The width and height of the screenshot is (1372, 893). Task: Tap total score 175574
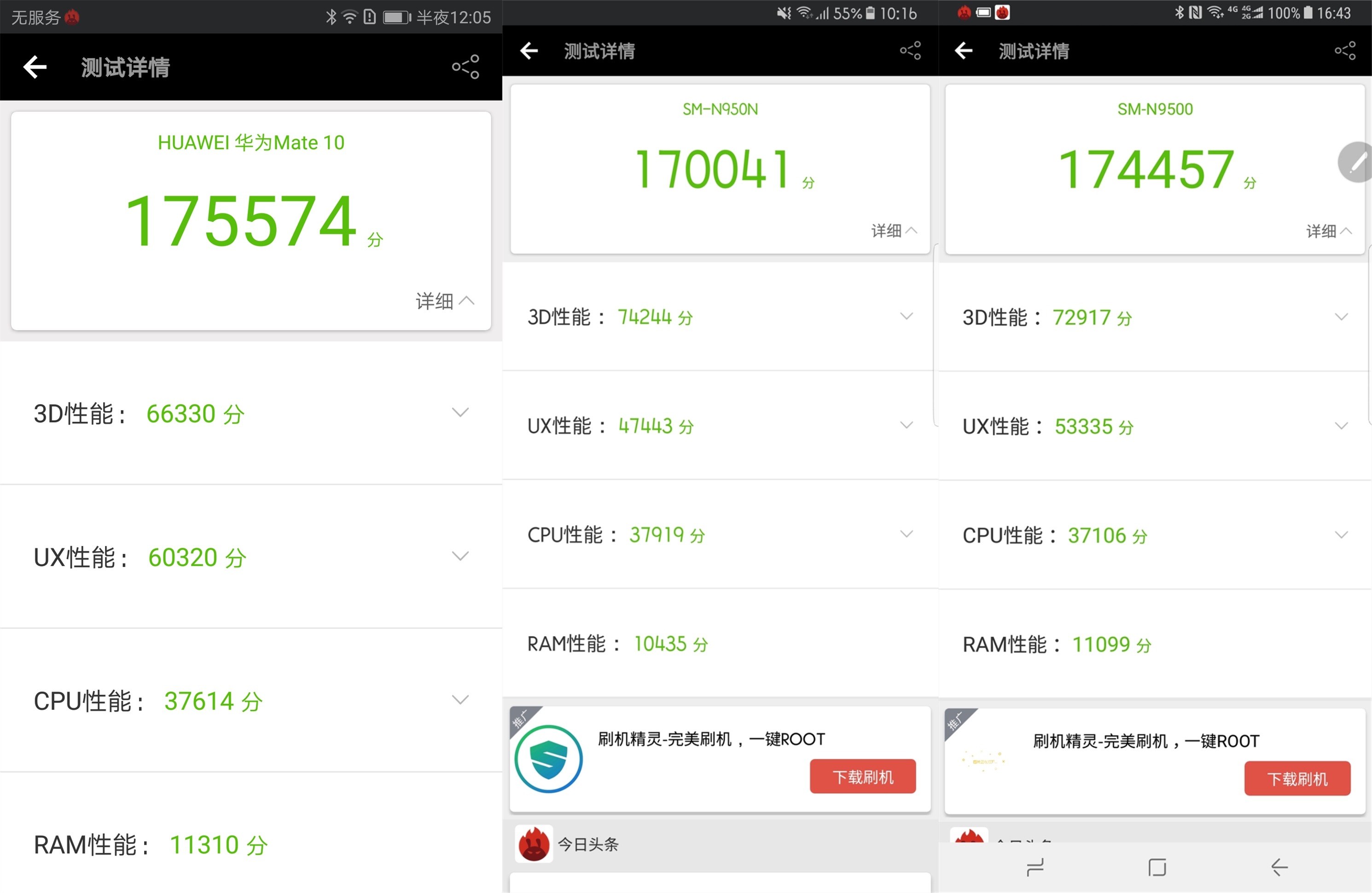coord(241,221)
